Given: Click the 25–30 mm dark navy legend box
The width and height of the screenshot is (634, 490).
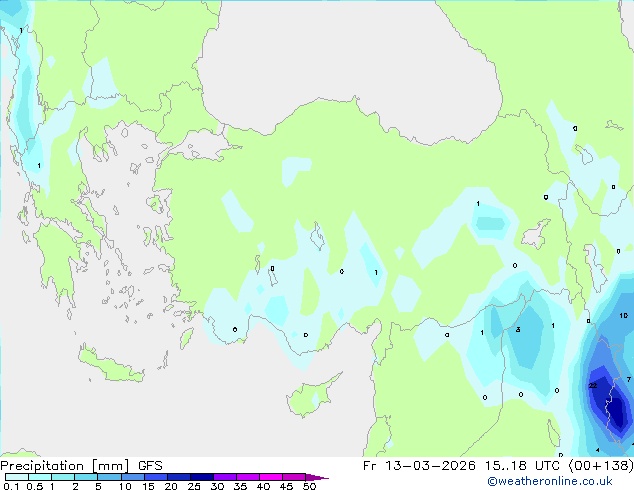Looking at the screenshot, I should coord(202,477).
